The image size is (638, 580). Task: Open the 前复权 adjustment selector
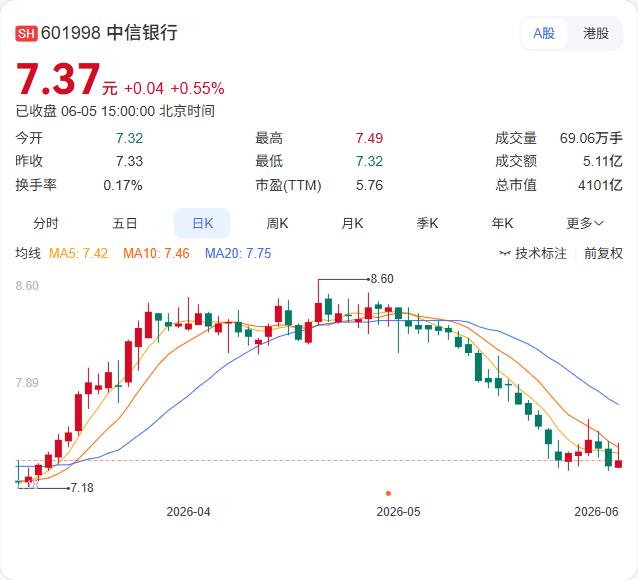603,254
